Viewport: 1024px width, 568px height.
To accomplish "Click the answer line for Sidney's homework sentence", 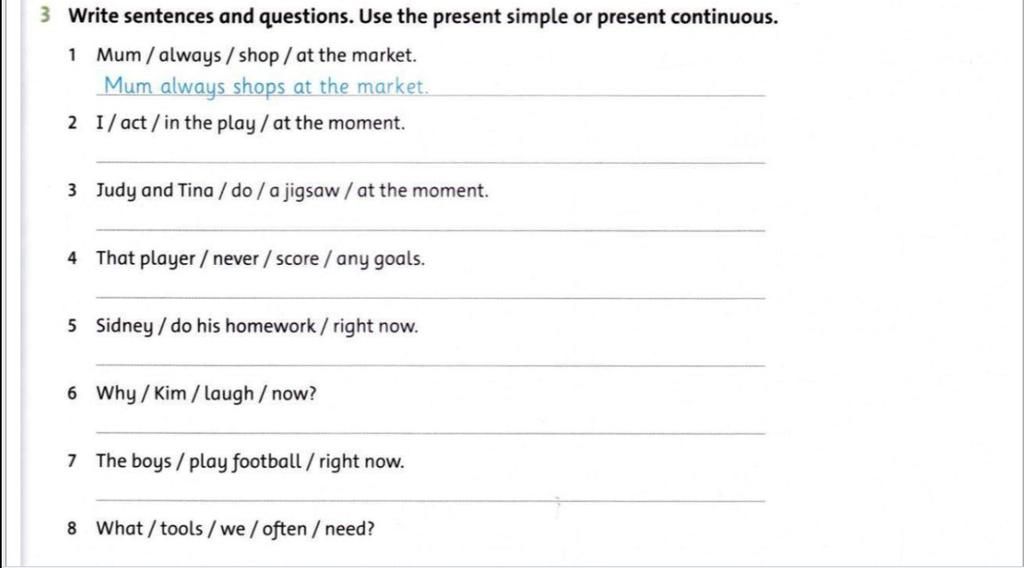I will [x=430, y=364].
